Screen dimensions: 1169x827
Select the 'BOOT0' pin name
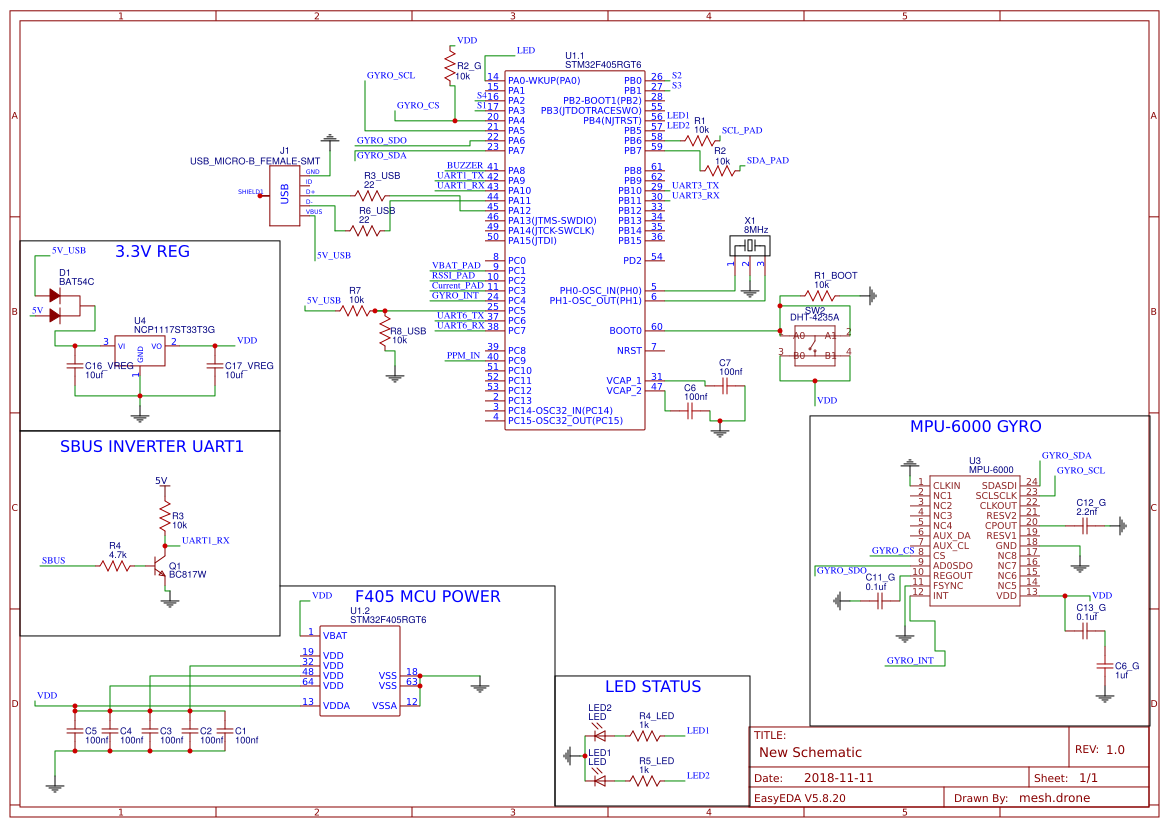pos(626,330)
